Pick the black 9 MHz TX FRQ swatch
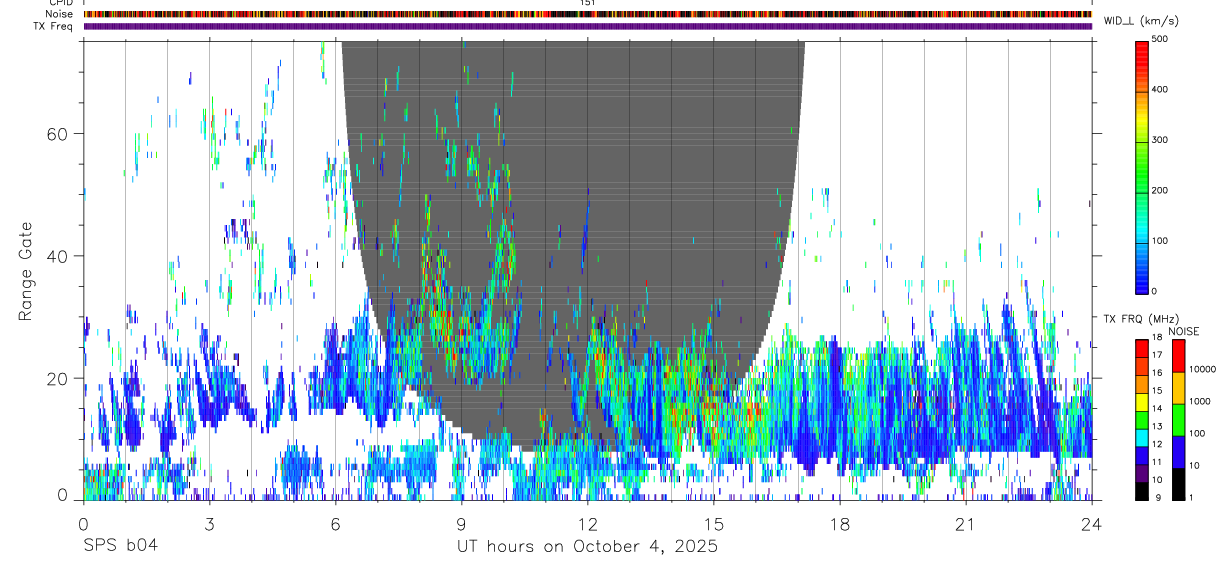1228x567 pixels. [1142, 491]
